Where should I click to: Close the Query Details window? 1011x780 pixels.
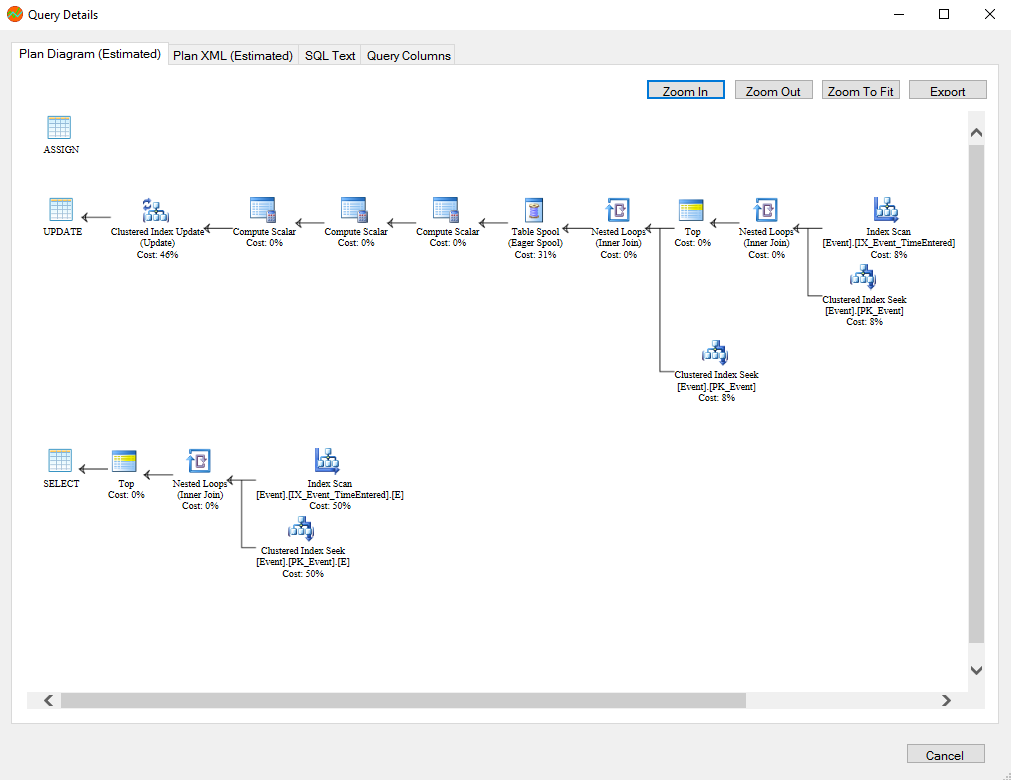(x=990, y=14)
